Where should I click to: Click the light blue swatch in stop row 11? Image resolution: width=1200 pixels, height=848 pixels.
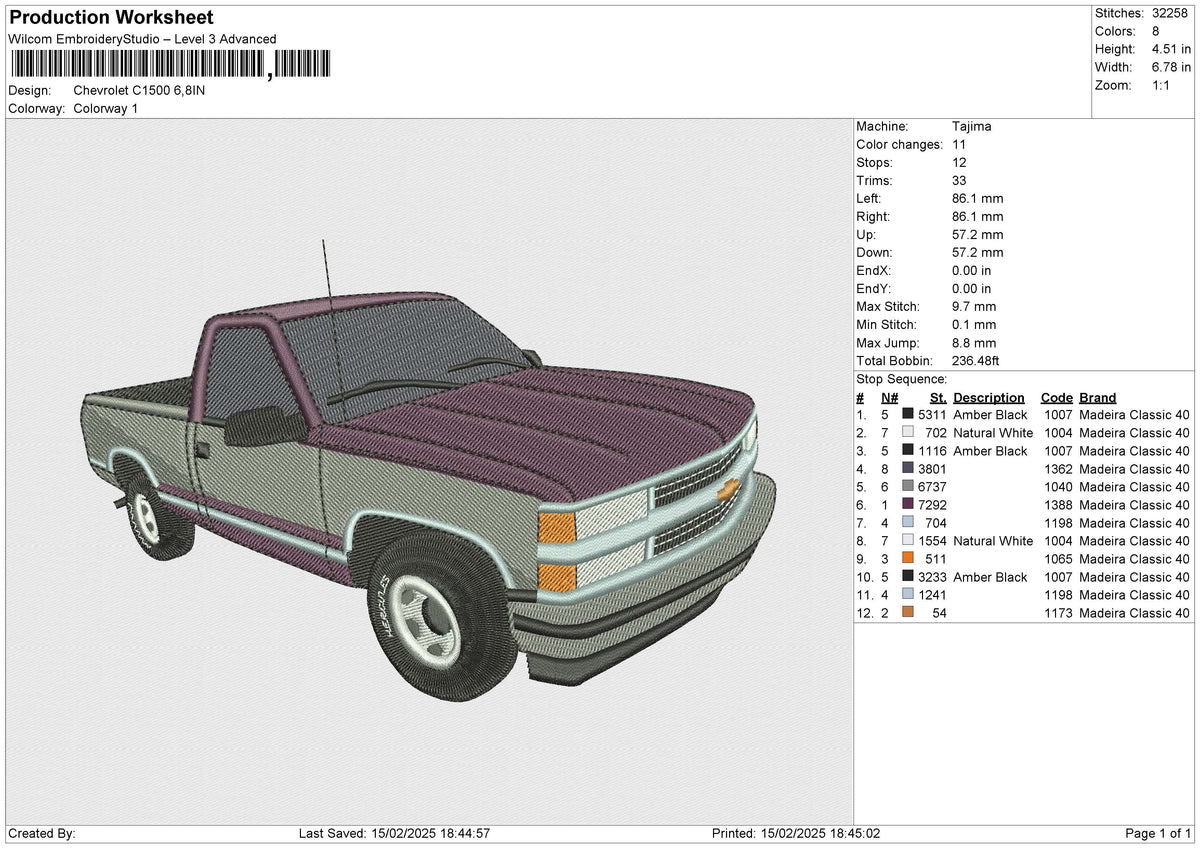(908, 595)
